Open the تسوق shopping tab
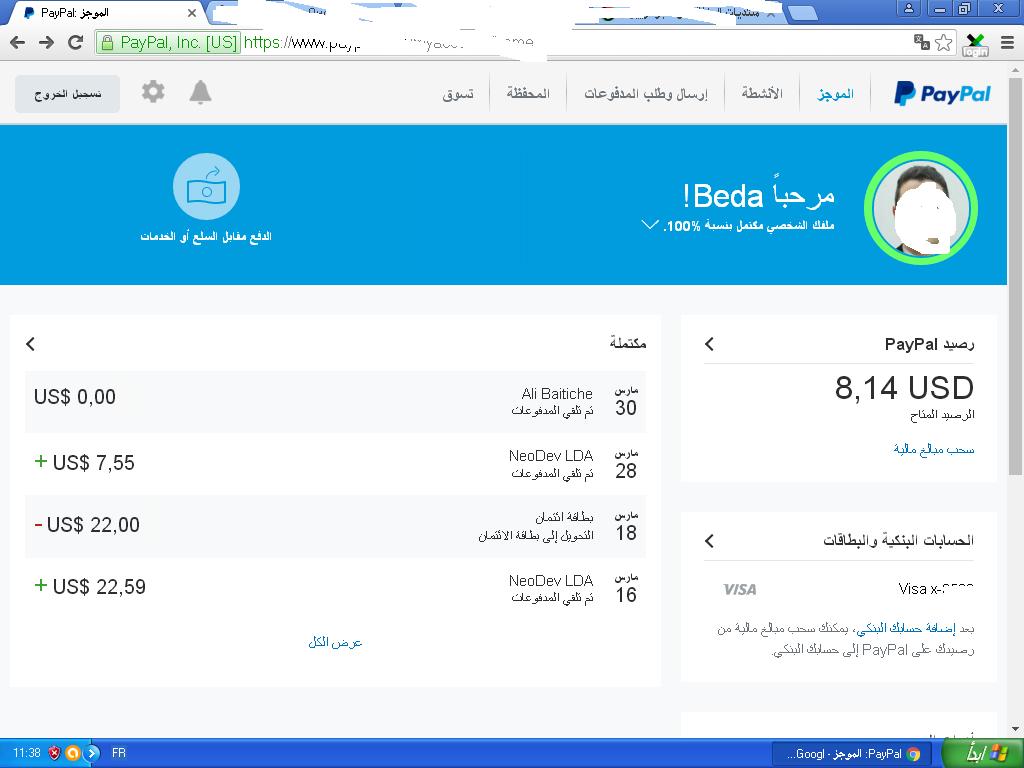This screenshot has width=1024, height=768. click(458, 94)
